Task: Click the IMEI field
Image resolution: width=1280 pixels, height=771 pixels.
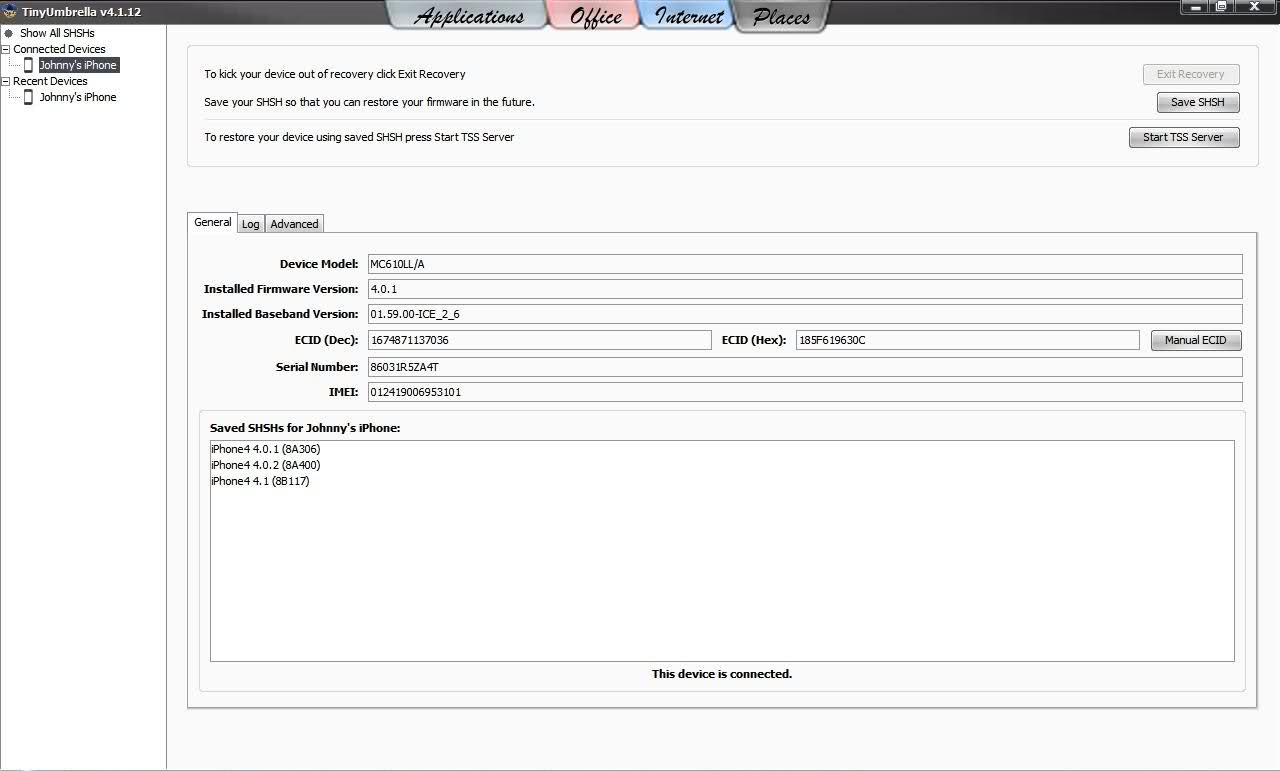Action: coord(805,392)
